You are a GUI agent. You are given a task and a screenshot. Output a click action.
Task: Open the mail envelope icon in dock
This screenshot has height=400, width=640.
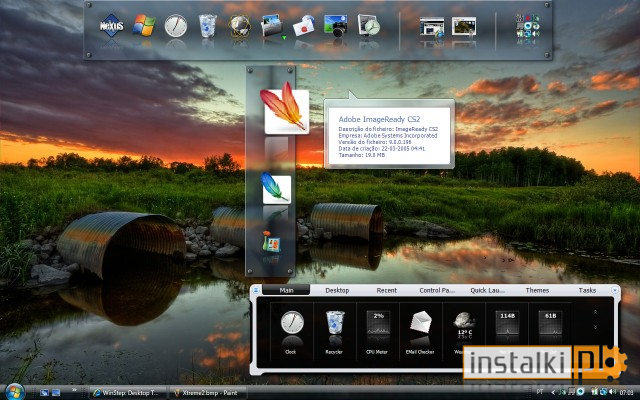coord(304,26)
